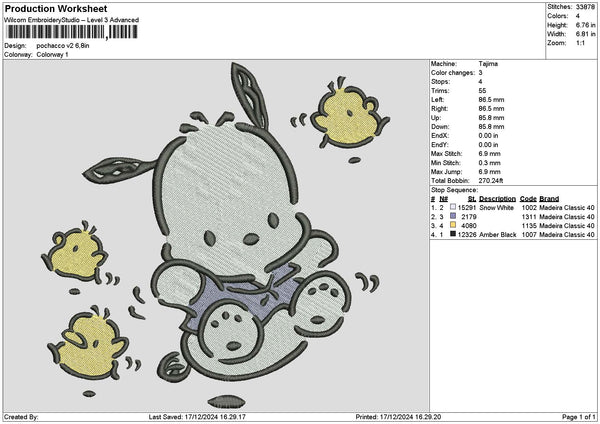
Task: Click the 'Description' column header
Action: (x=497, y=199)
